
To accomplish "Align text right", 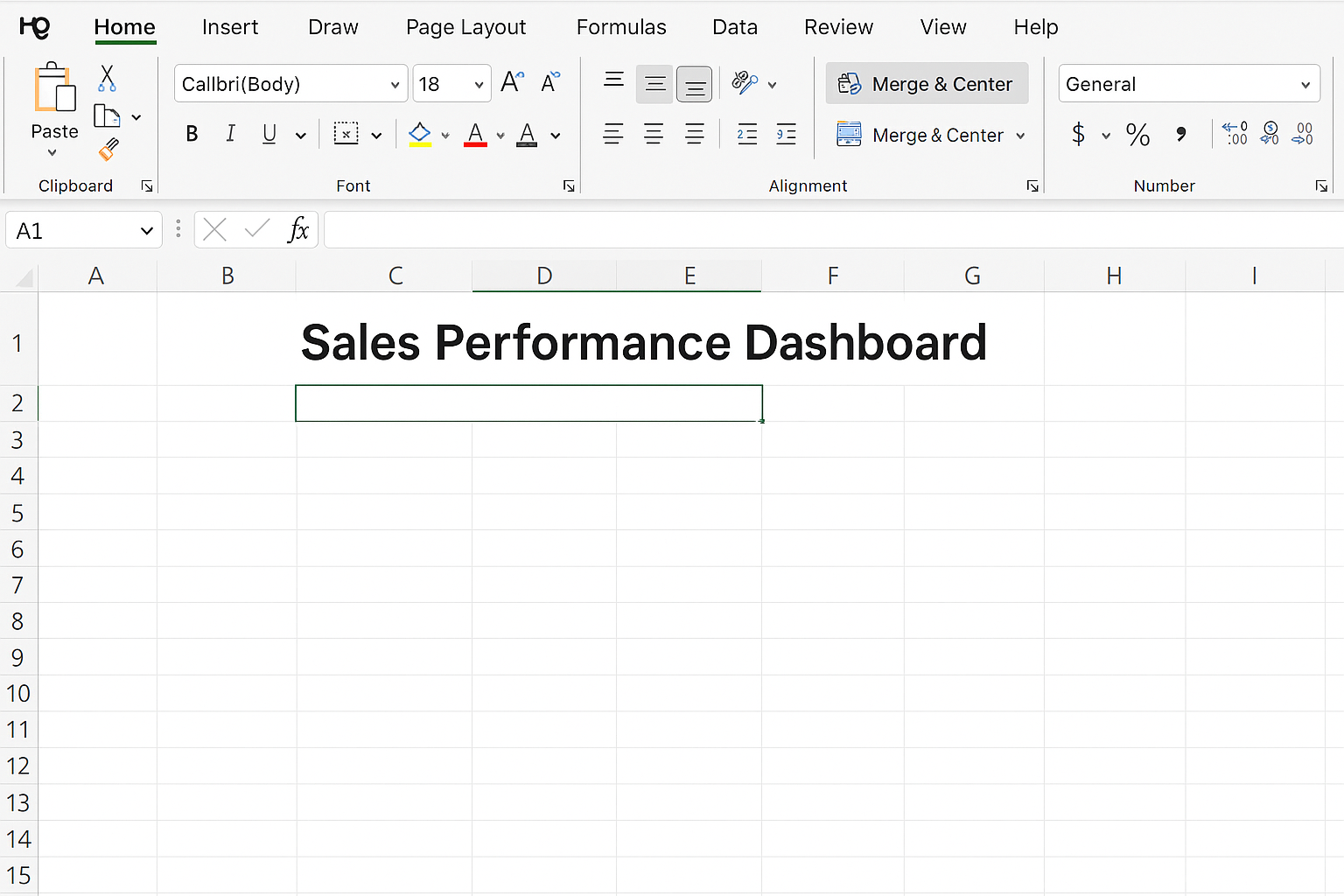I will click(x=695, y=134).
